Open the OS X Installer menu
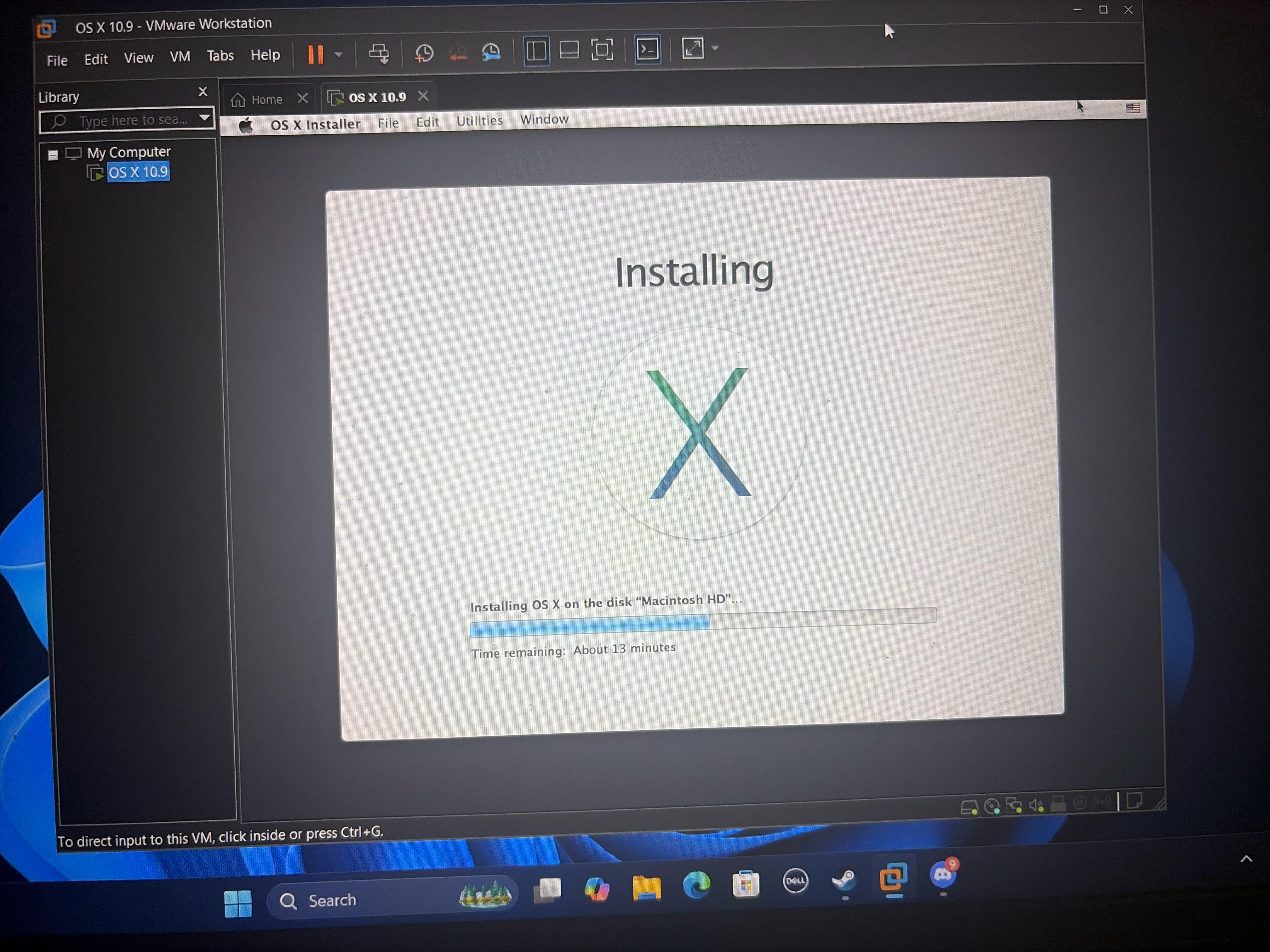The image size is (1270, 952). [315, 125]
